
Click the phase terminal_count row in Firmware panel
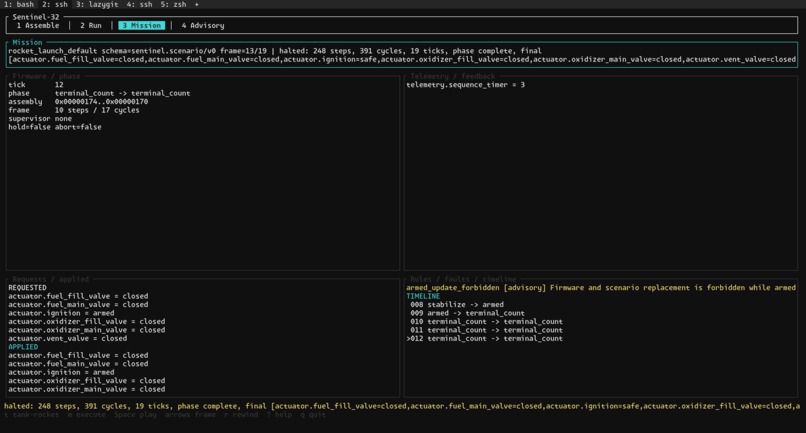(x=99, y=93)
